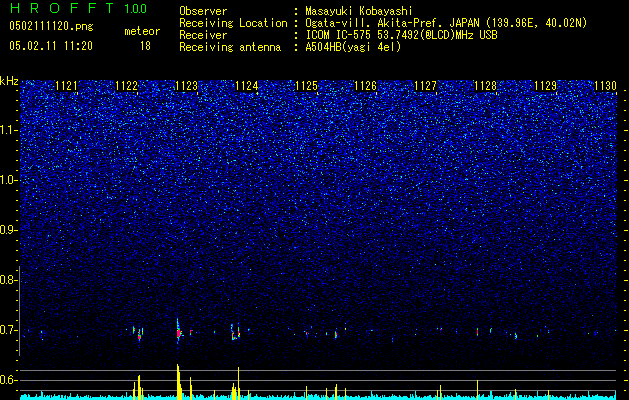Click the strong meteor echo at 1123
Image resolution: width=629 pixels, height=400 pixels.
[178, 332]
